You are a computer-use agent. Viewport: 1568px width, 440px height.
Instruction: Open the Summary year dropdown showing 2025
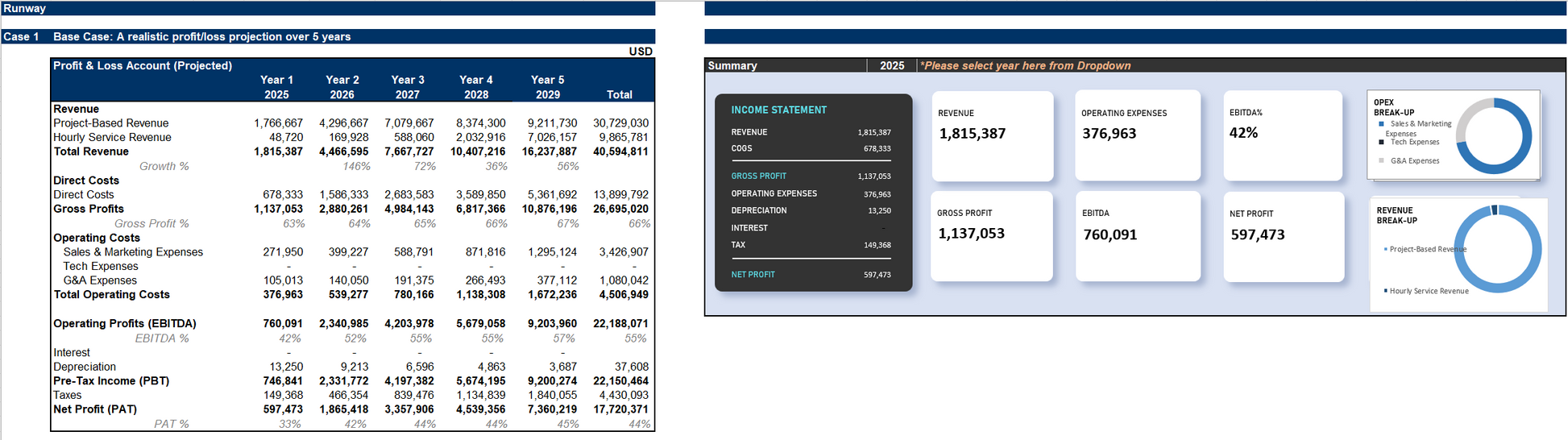pos(891,66)
